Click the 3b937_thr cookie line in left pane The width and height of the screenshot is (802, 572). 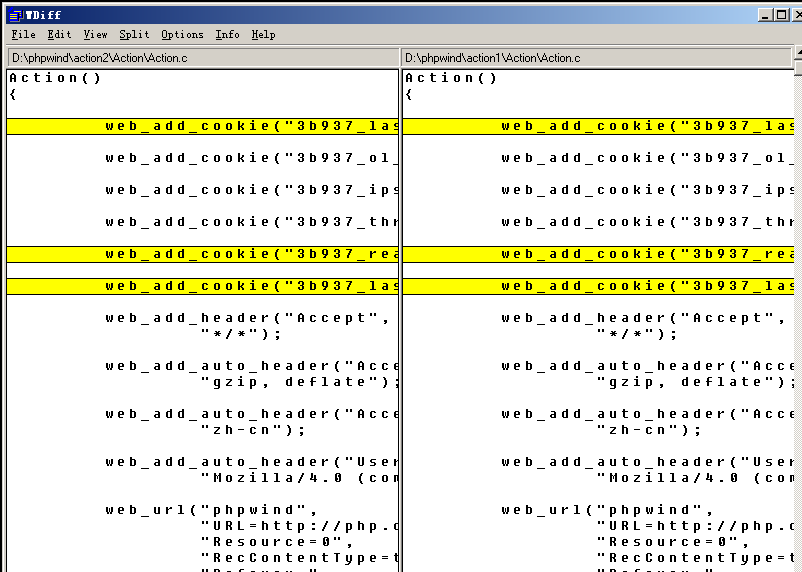(251, 222)
